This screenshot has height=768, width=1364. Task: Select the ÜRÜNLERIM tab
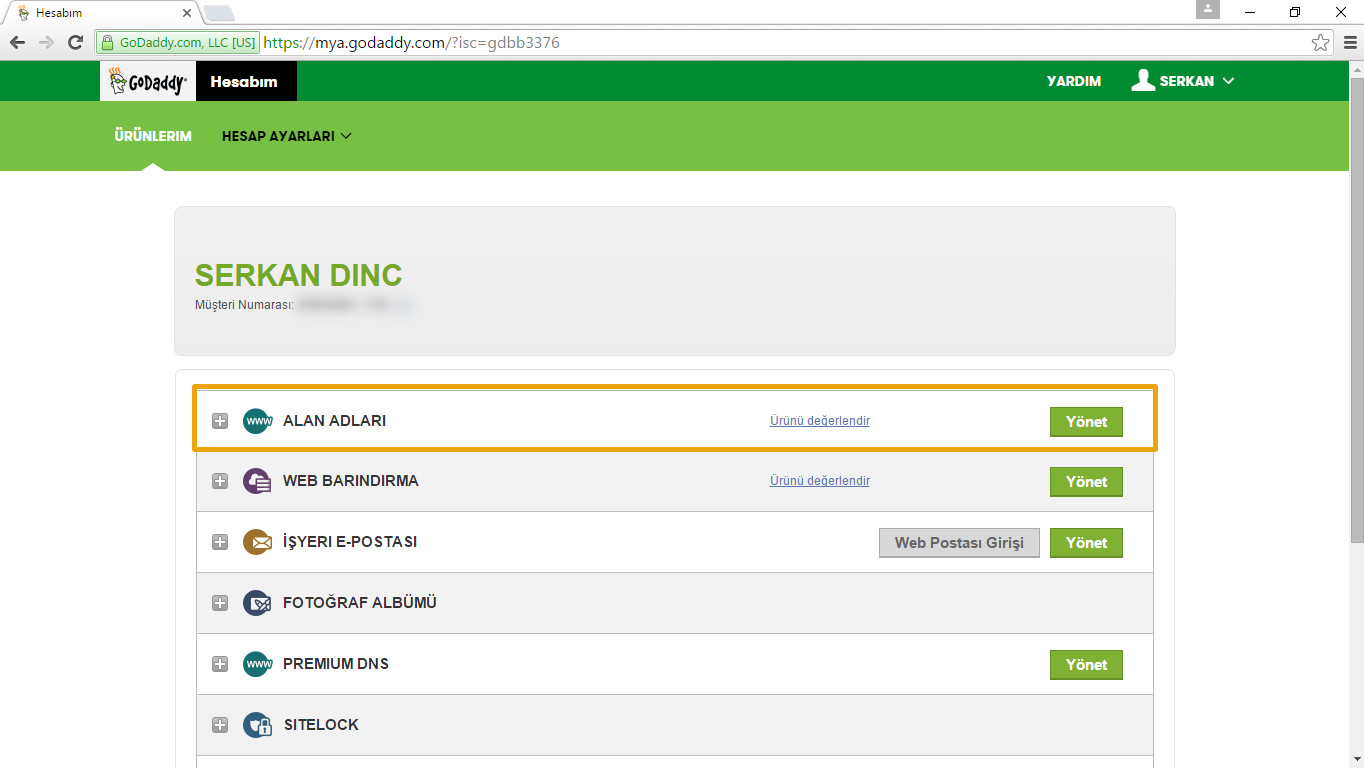click(x=153, y=136)
